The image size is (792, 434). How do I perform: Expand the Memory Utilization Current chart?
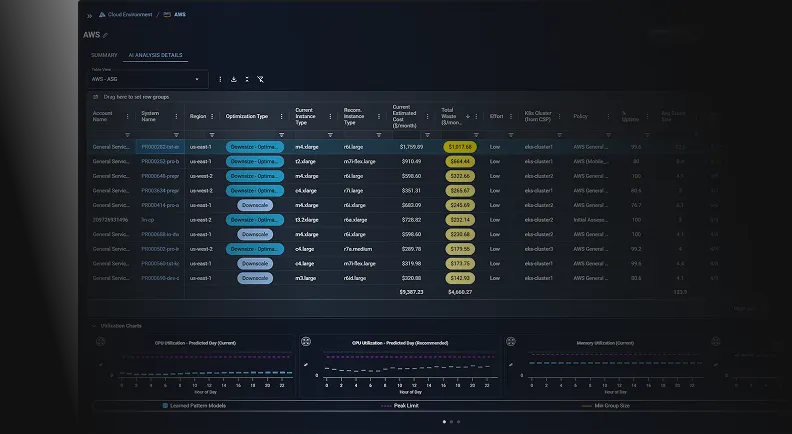[511, 342]
